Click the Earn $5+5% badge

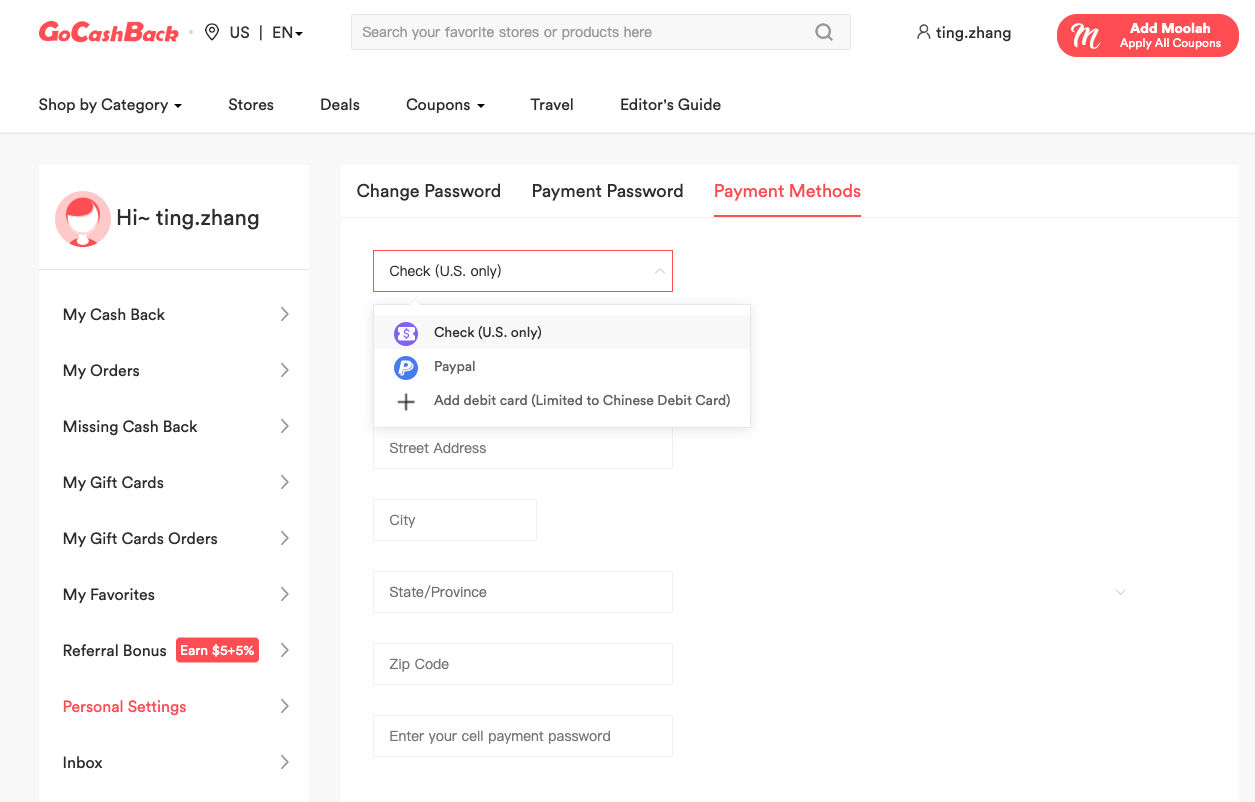[217, 650]
